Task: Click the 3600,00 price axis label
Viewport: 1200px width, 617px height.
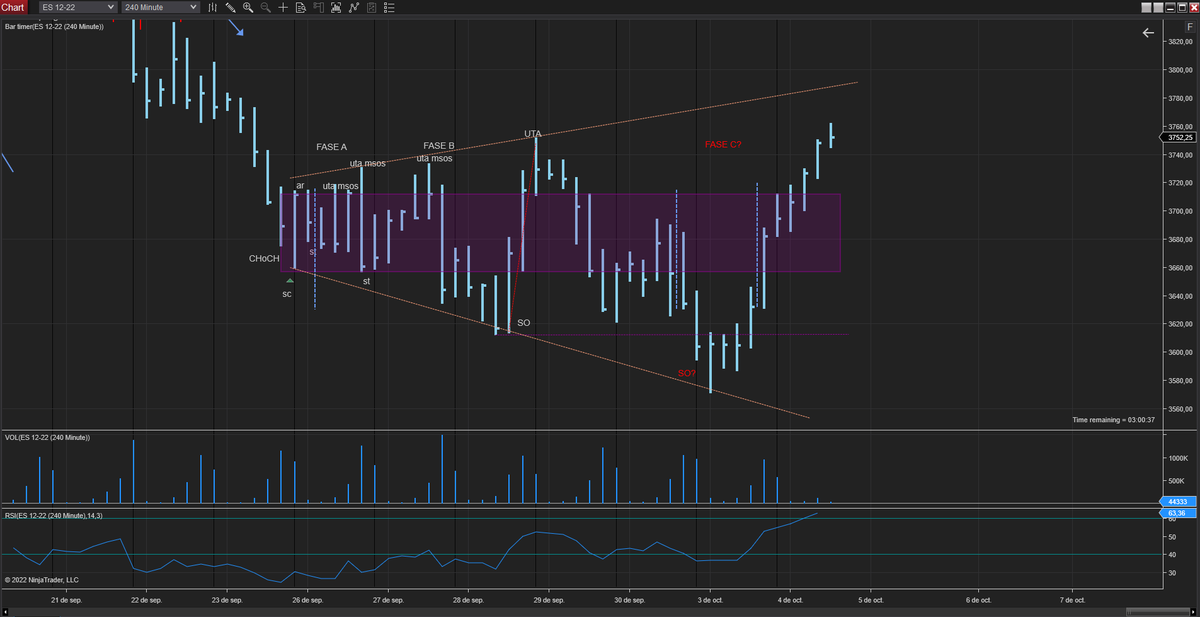Action: point(1181,353)
